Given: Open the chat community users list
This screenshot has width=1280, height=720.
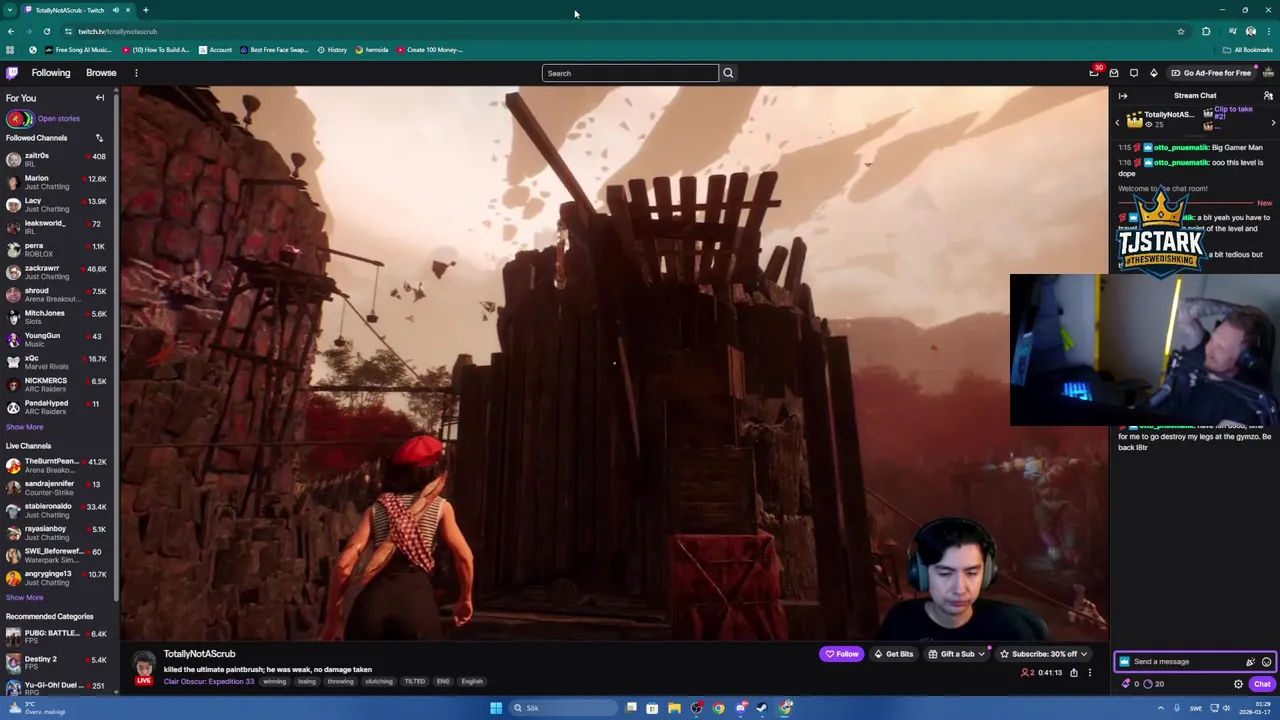Looking at the screenshot, I should (1268, 96).
